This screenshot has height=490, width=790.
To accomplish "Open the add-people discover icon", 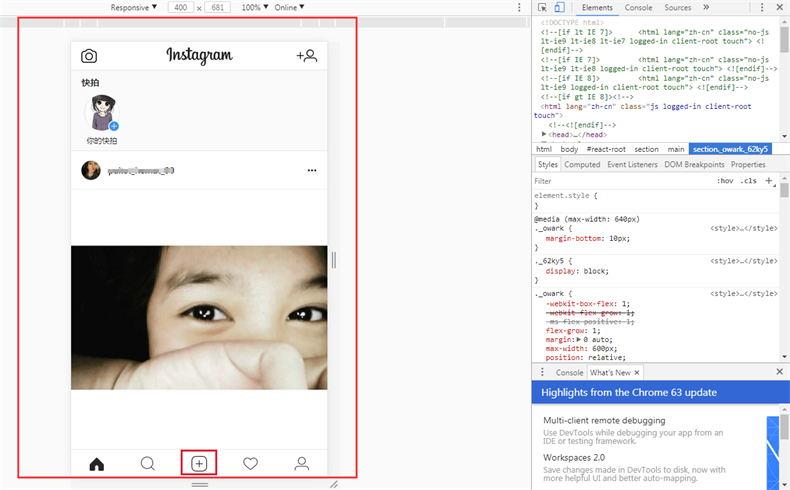I will [307, 55].
